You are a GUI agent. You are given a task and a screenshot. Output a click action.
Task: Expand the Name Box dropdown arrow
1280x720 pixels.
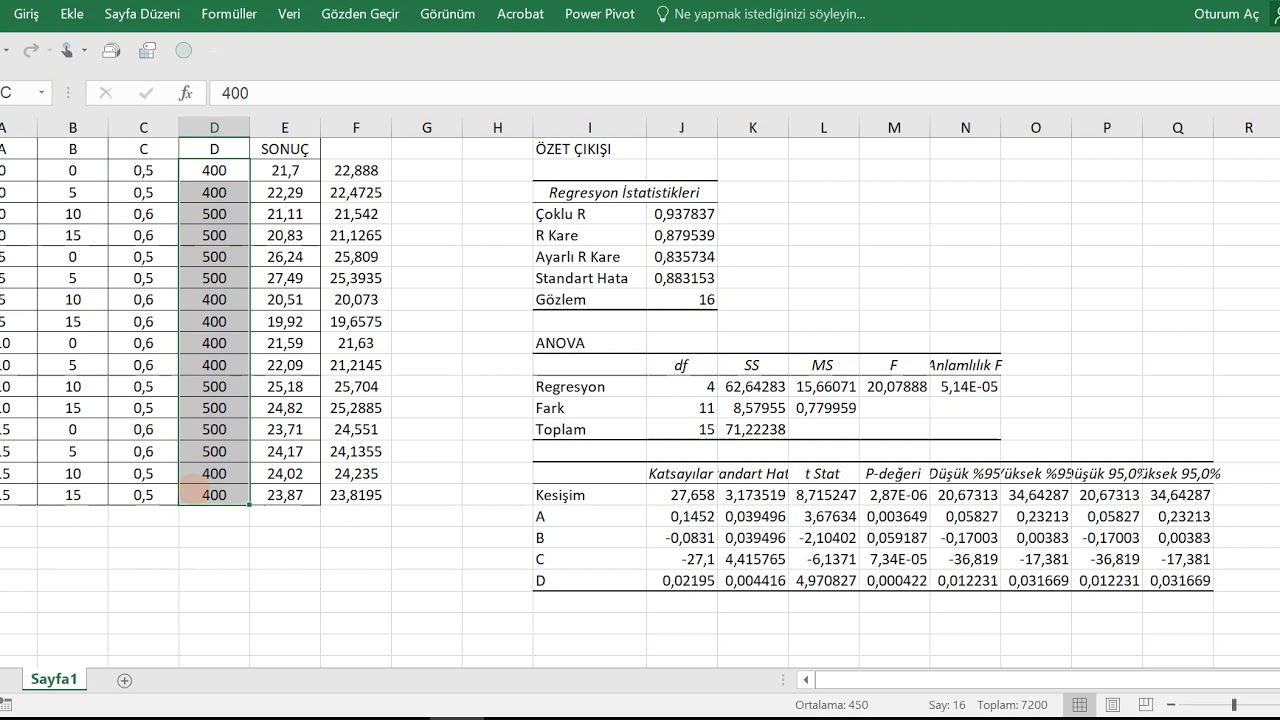[x=41, y=93]
